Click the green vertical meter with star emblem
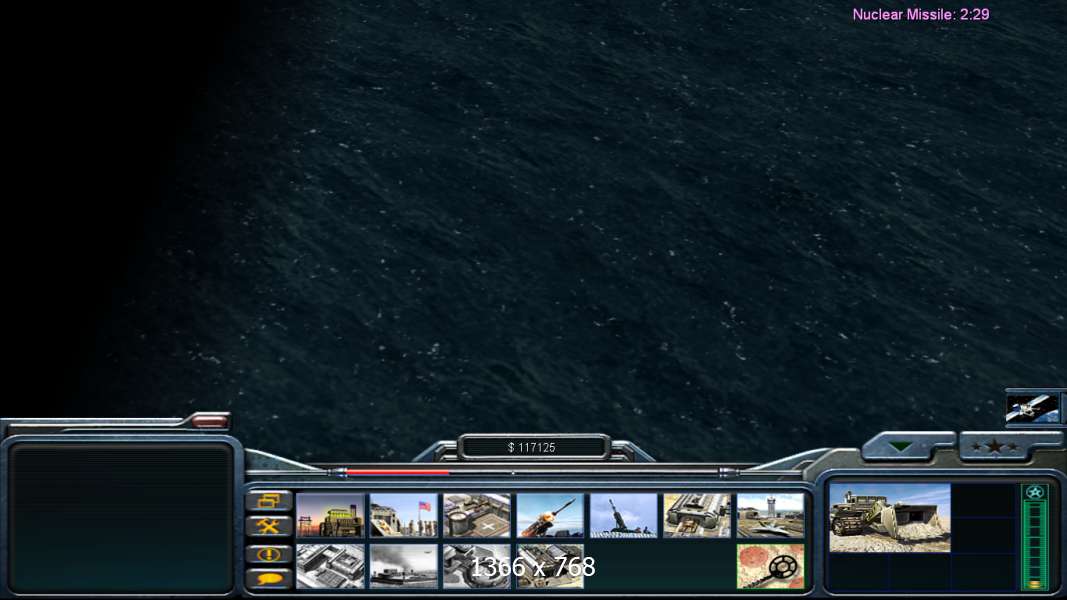The height and width of the screenshot is (600, 1067). pyautogui.click(x=1035, y=537)
